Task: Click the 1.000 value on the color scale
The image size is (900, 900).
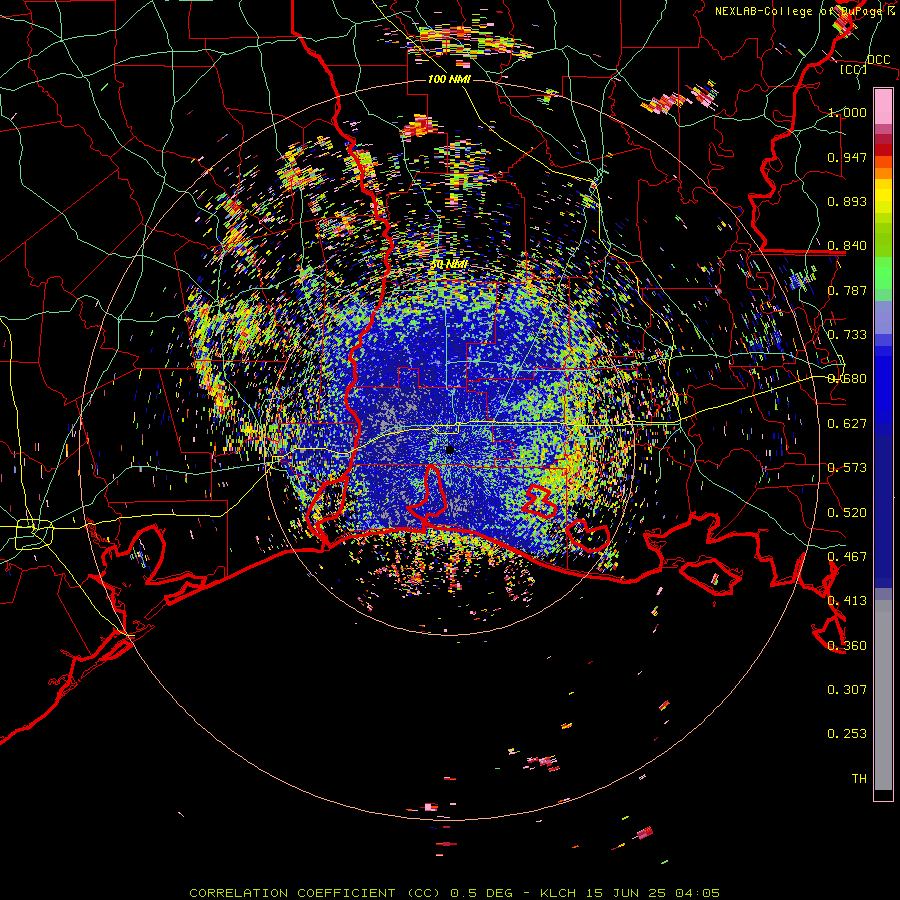Action: 847,112
